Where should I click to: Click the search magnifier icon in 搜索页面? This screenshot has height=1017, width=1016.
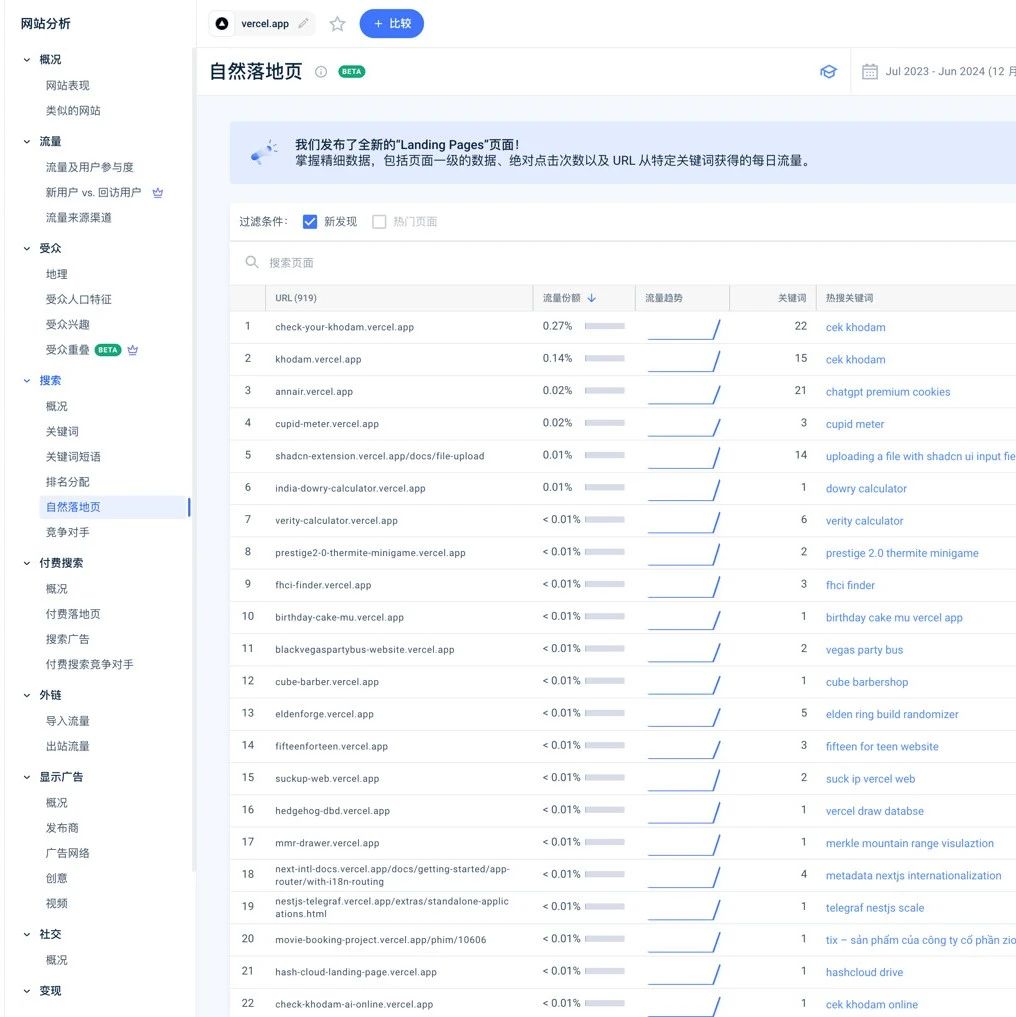click(x=252, y=262)
